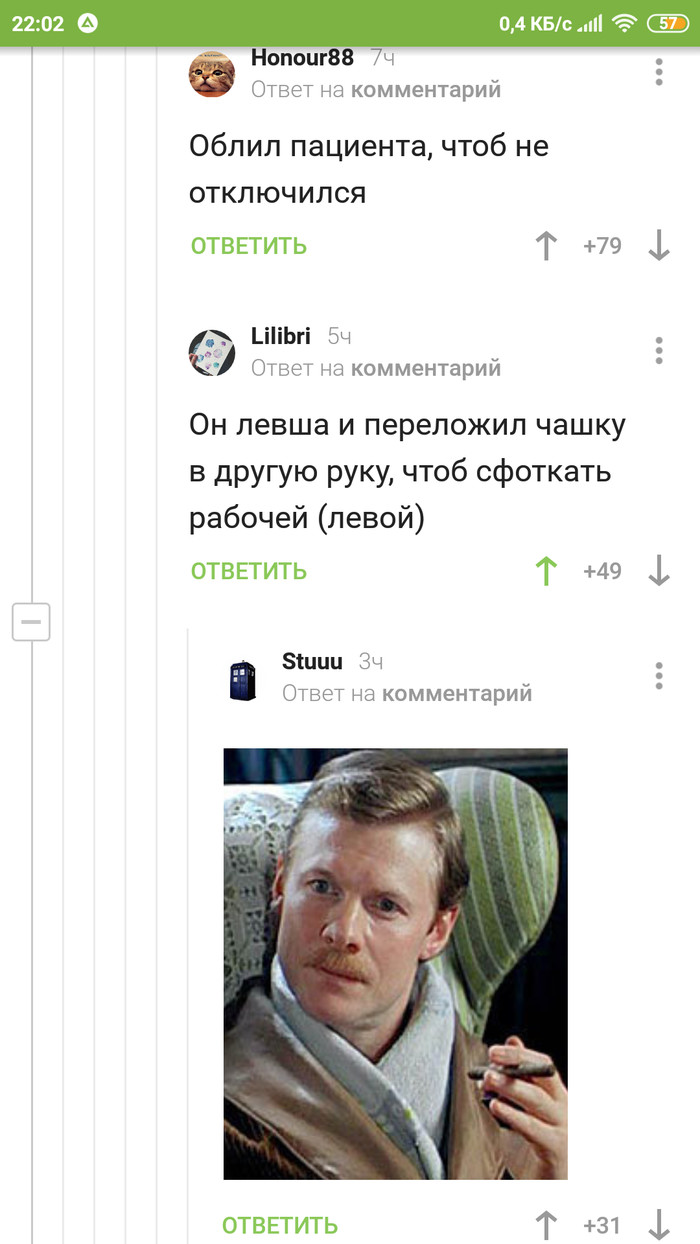
Task: Collapse the comment thread with minus button
Action: tap(31, 622)
